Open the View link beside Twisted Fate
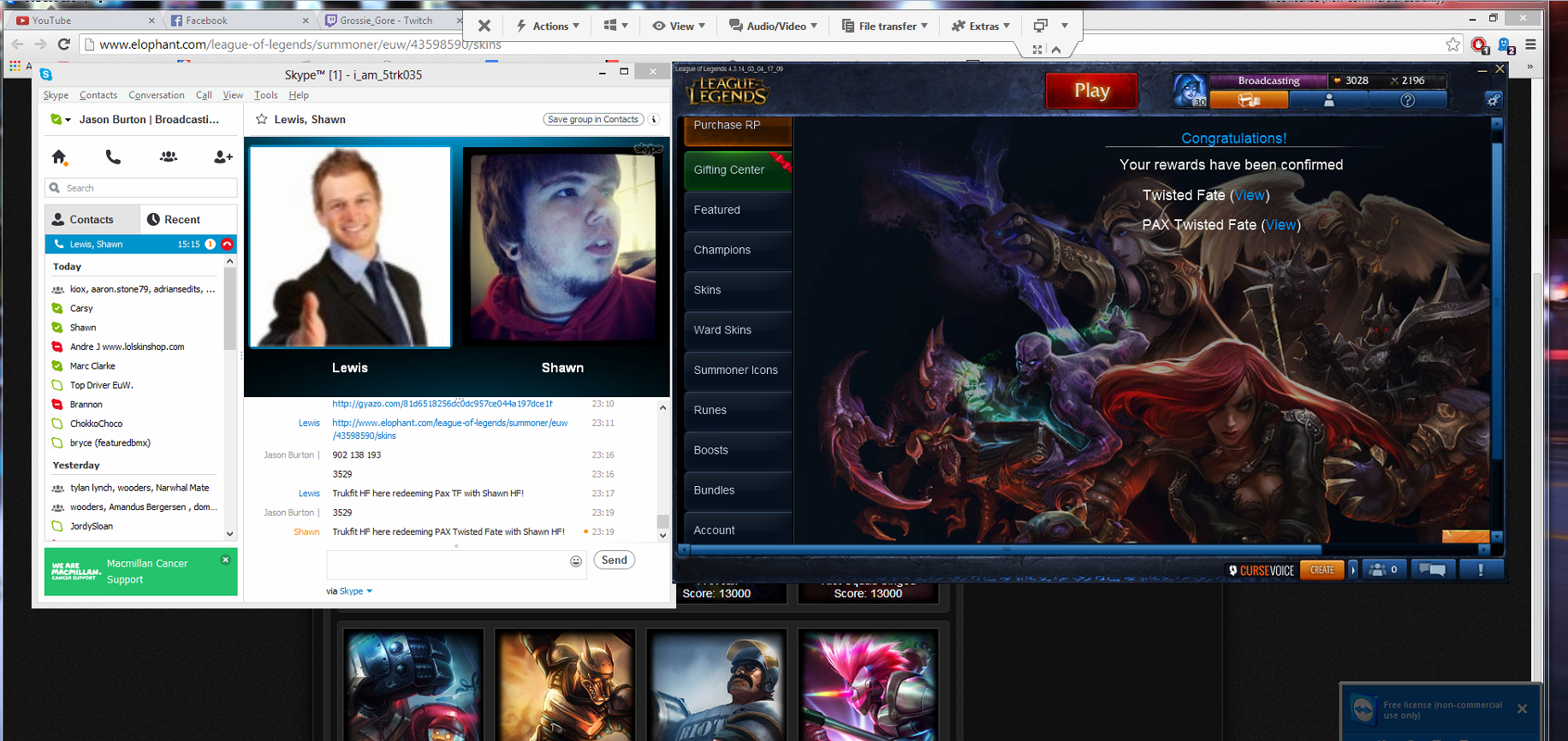The height and width of the screenshot is (741, 1568). (x=1250, y=195)
